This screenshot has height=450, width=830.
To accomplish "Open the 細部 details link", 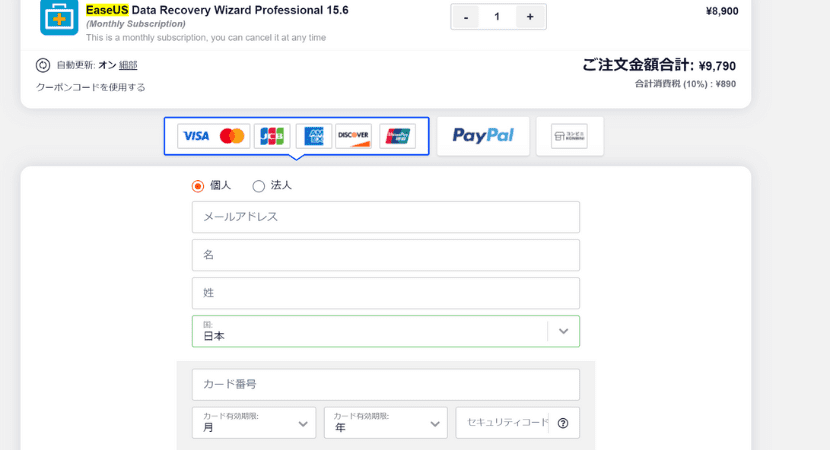I will pos(128,65).
